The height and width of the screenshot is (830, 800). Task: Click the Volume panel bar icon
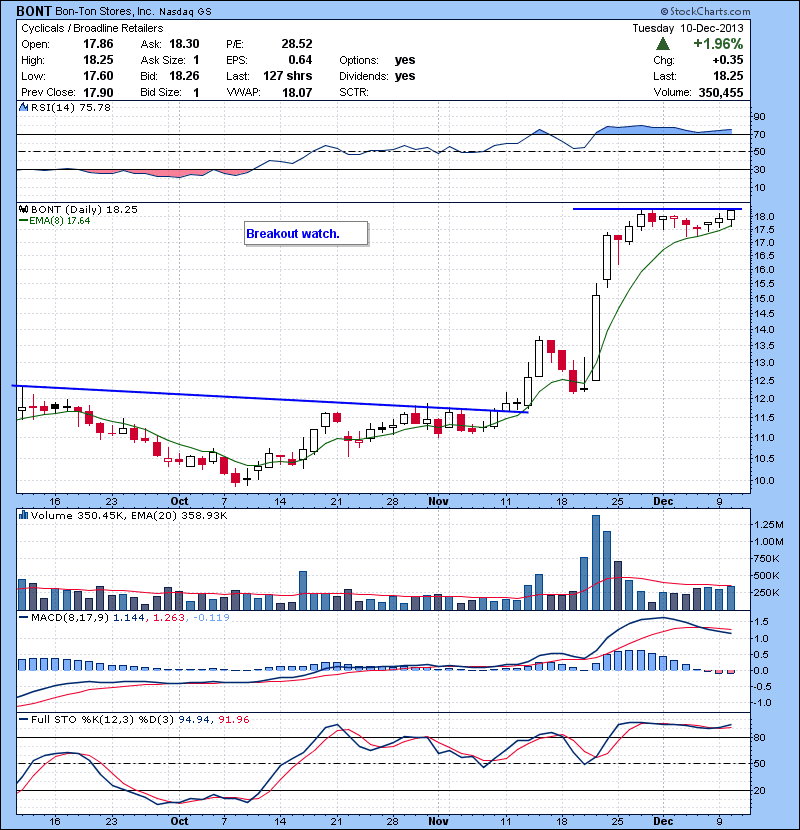click(23, 515)
